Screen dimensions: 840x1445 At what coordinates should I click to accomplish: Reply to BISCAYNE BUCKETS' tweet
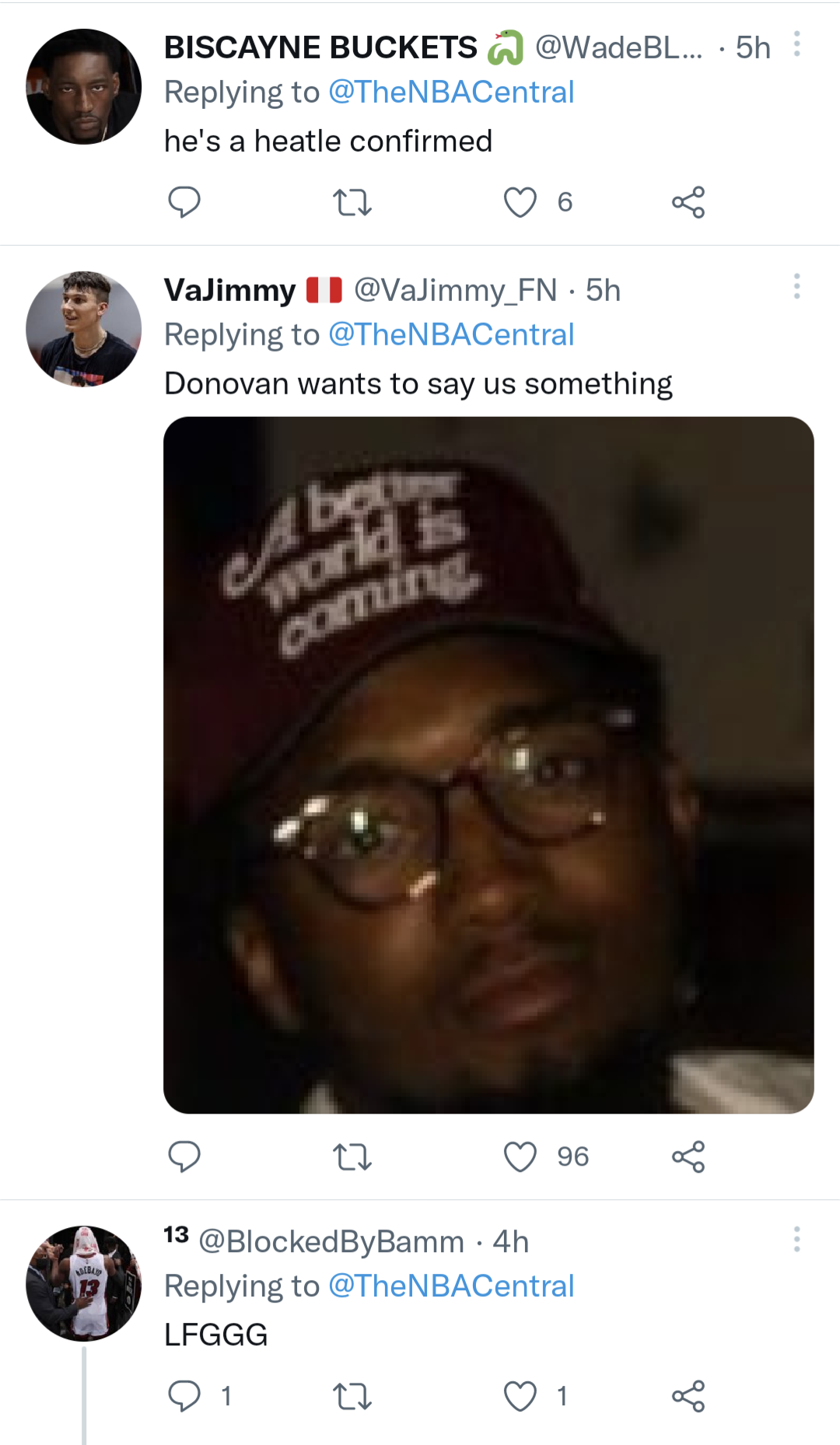[x=184, y=202]
